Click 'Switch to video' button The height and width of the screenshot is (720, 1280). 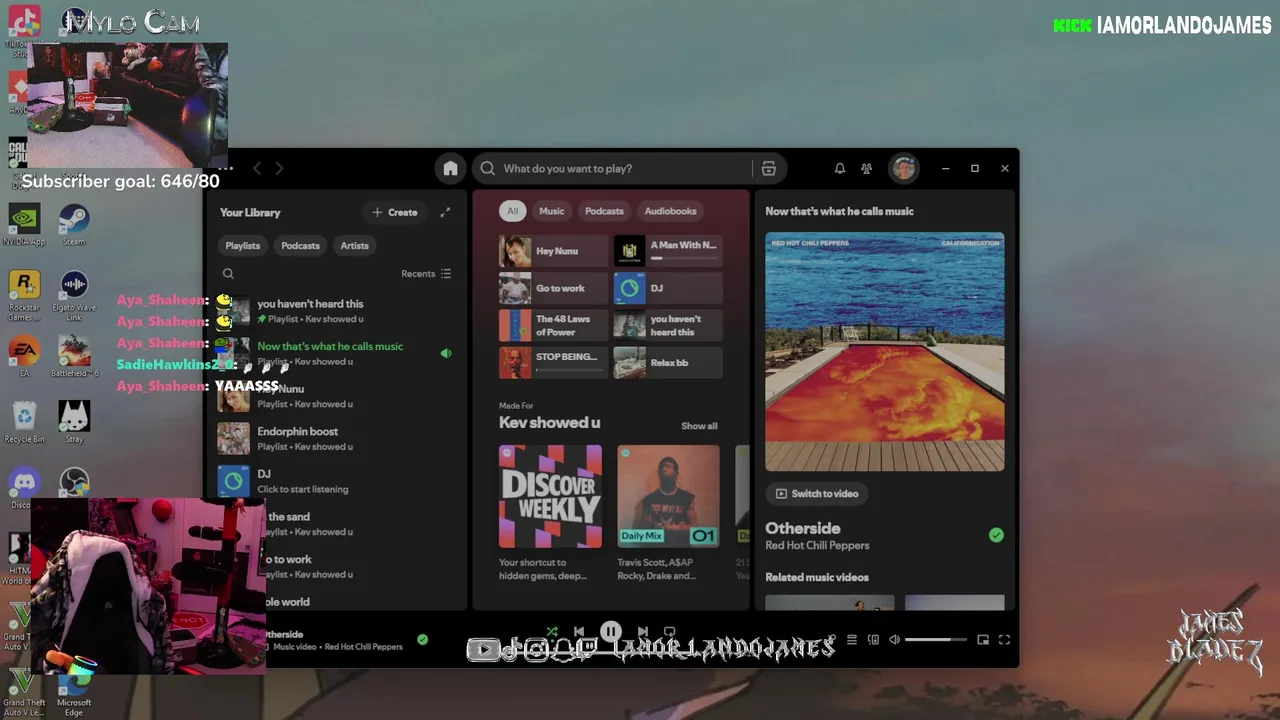(x=817, y=494)
